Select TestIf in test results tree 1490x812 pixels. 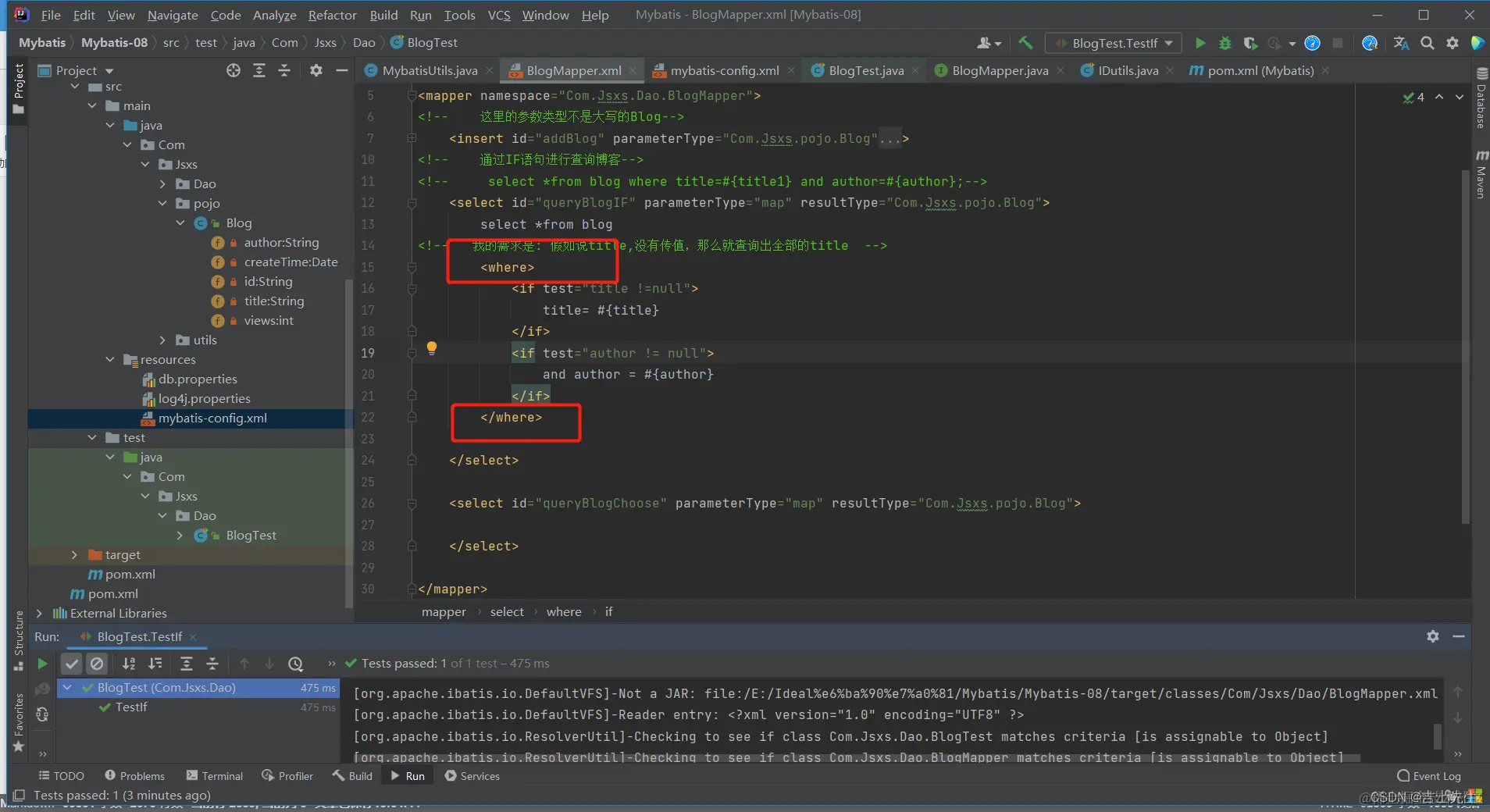131,707
